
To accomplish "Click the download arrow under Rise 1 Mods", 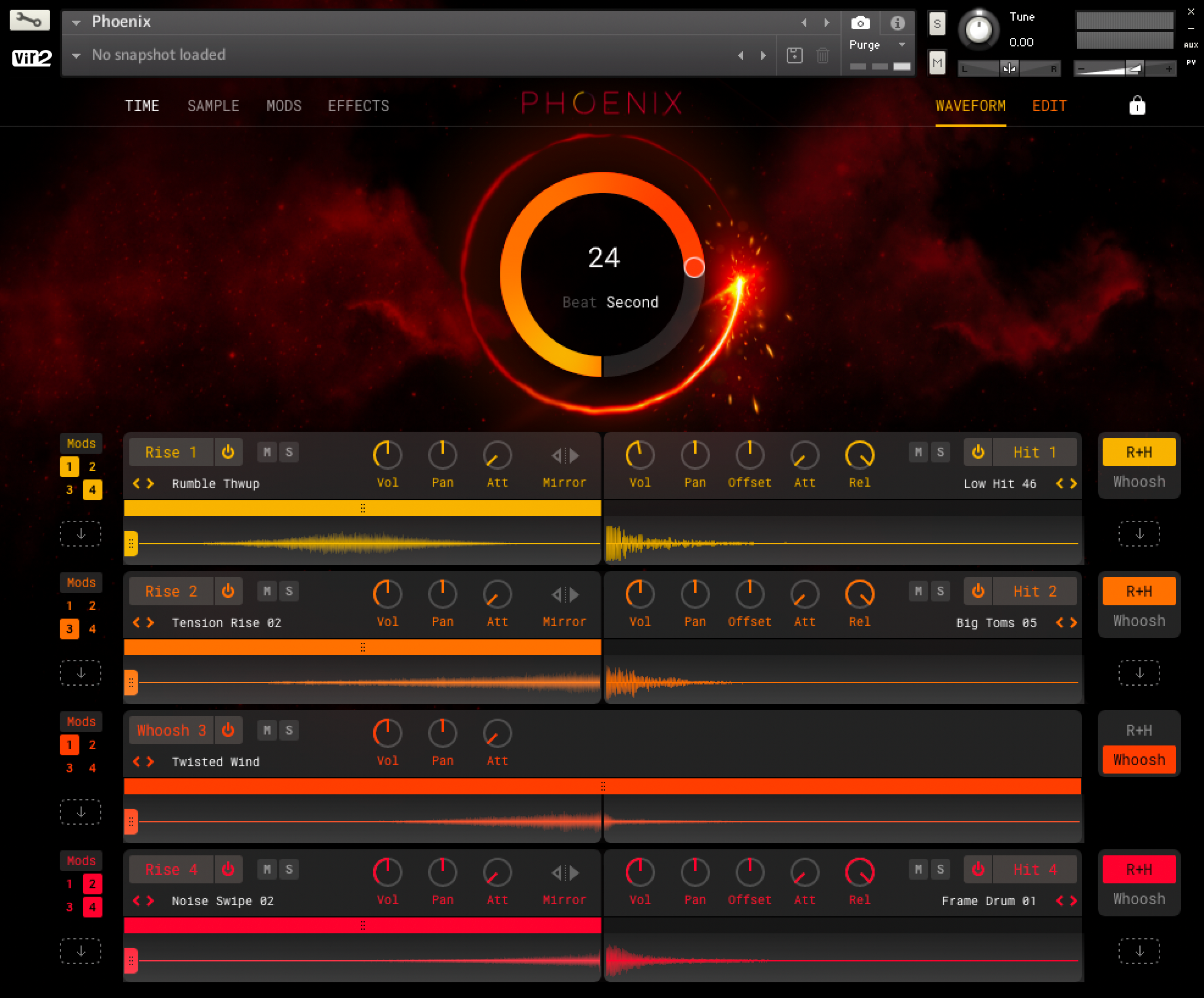I will click(80, 534).
